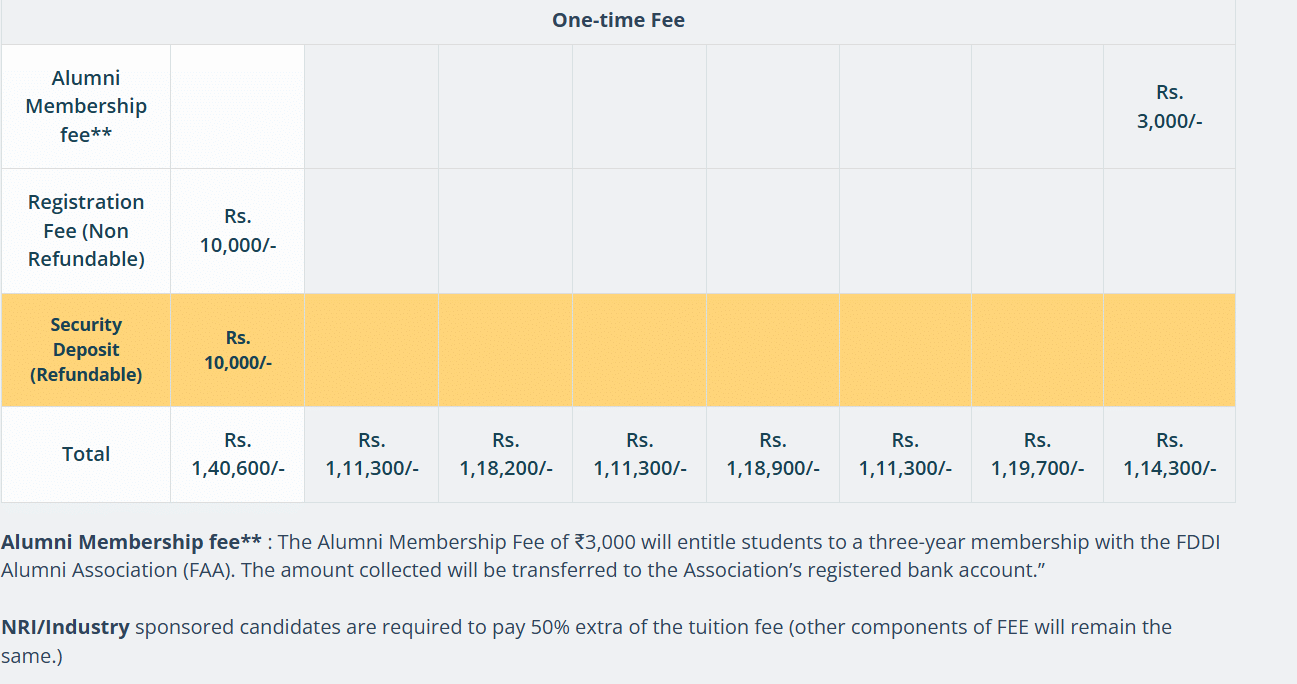Click the highlighted Security Deposit (Refundable) label
This screenshot has width=1297, height=684.
(x=86, y=350)
